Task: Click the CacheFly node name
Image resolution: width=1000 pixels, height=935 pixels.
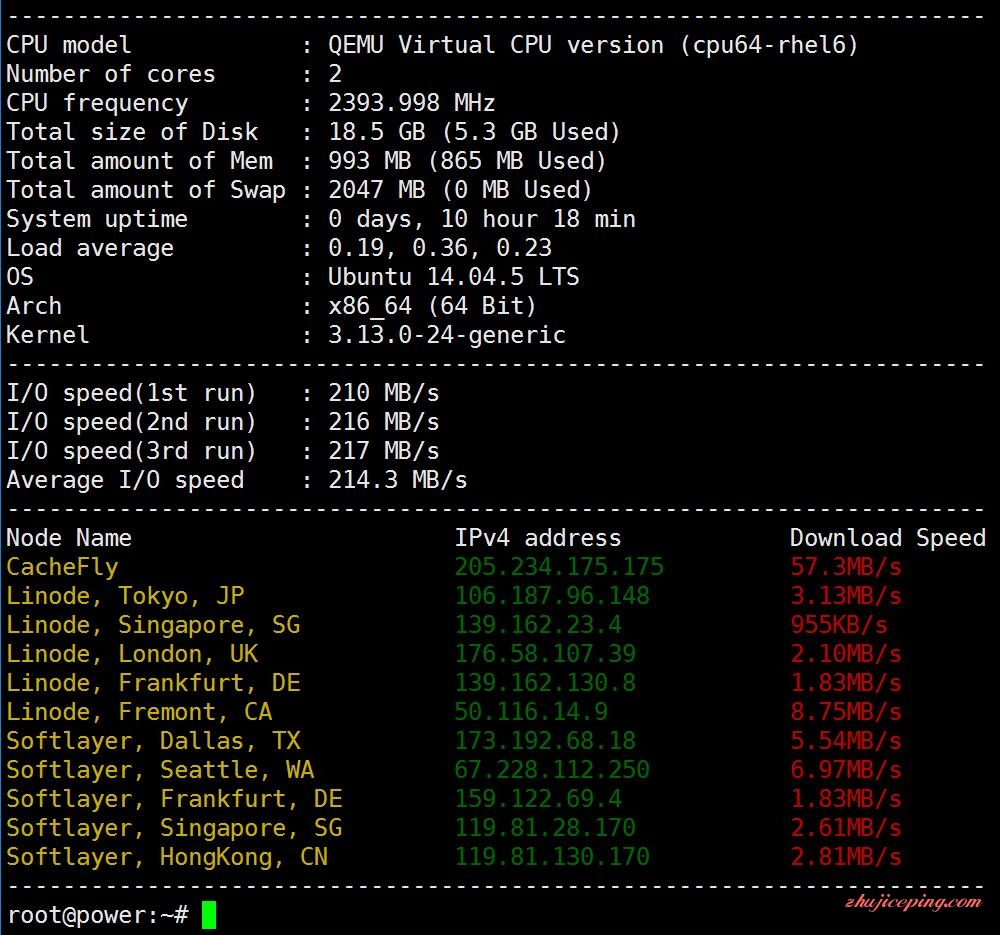Action: [62, 567]
